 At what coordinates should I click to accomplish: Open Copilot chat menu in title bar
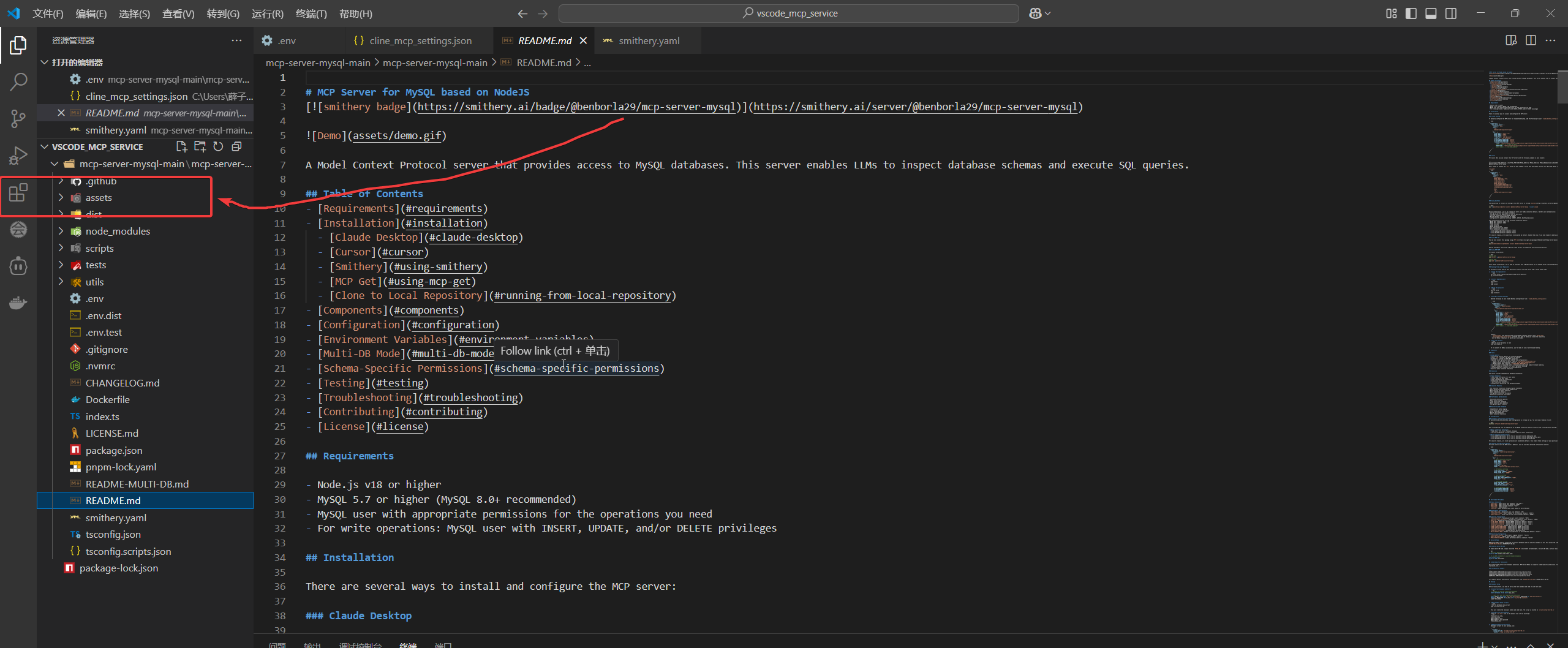1039,13
